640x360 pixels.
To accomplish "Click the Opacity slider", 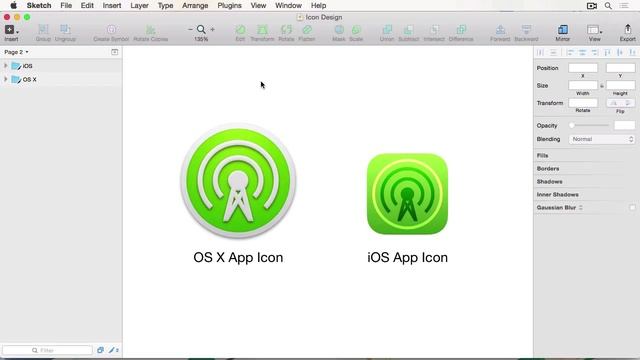I will (590, 125).
